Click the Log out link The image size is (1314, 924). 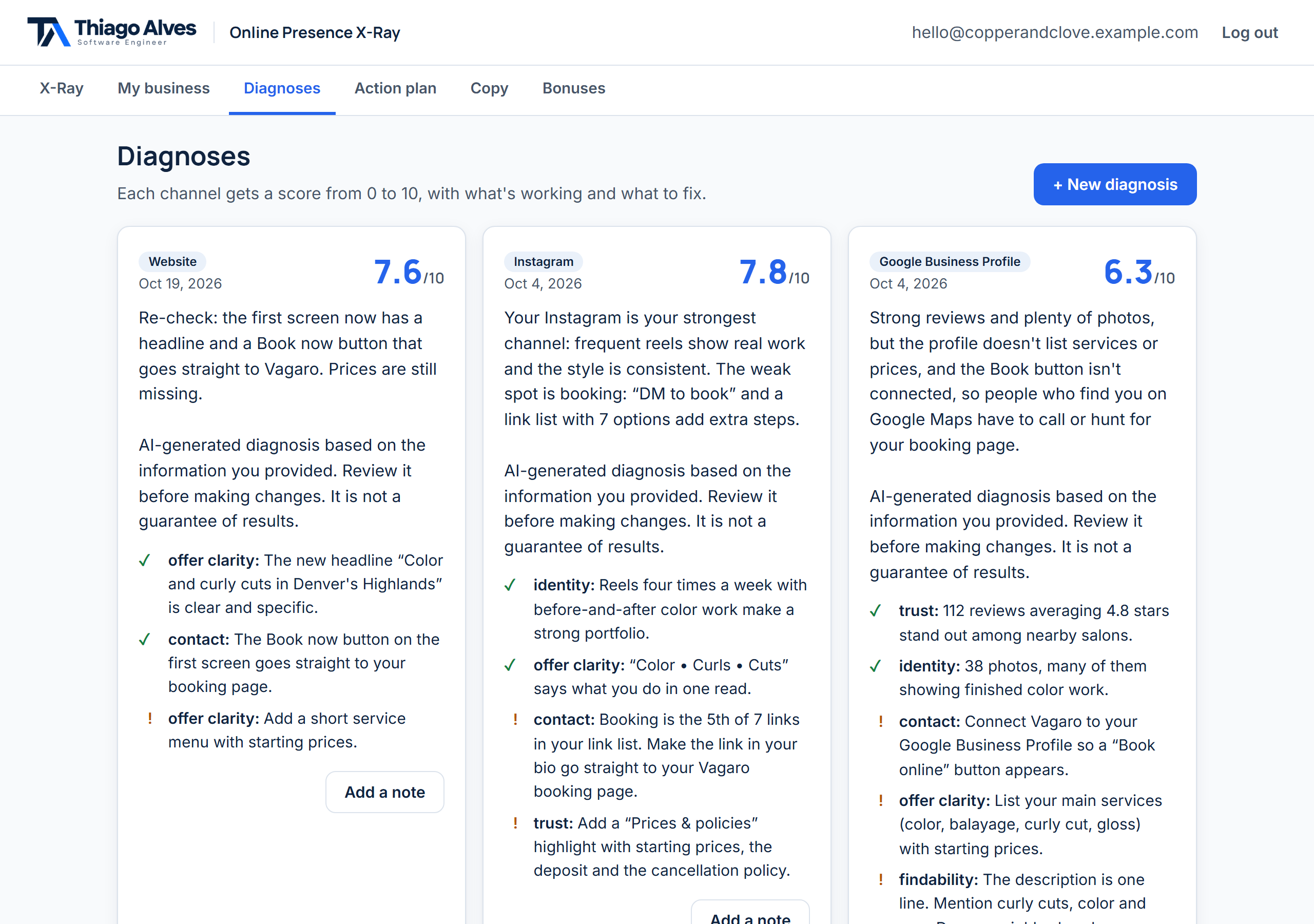(1249, 33)
